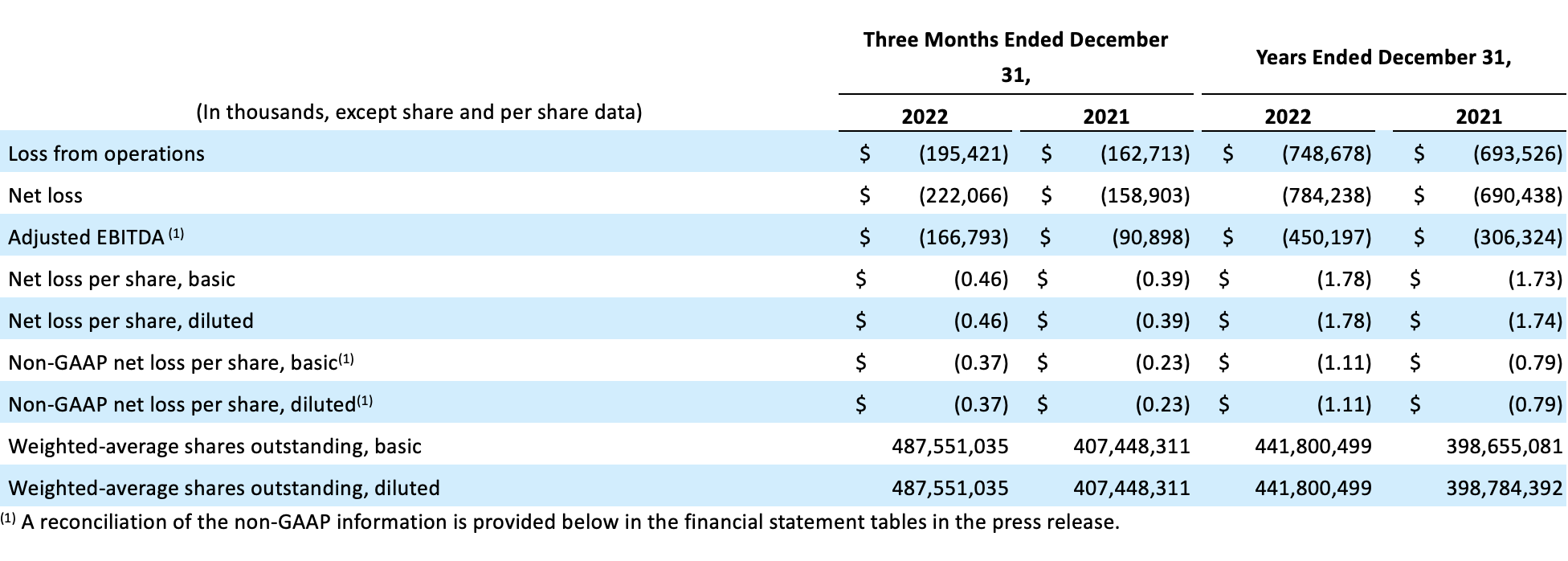Select the Net loss row label
Screen dimensions: 1568x561
pos(45,195)
